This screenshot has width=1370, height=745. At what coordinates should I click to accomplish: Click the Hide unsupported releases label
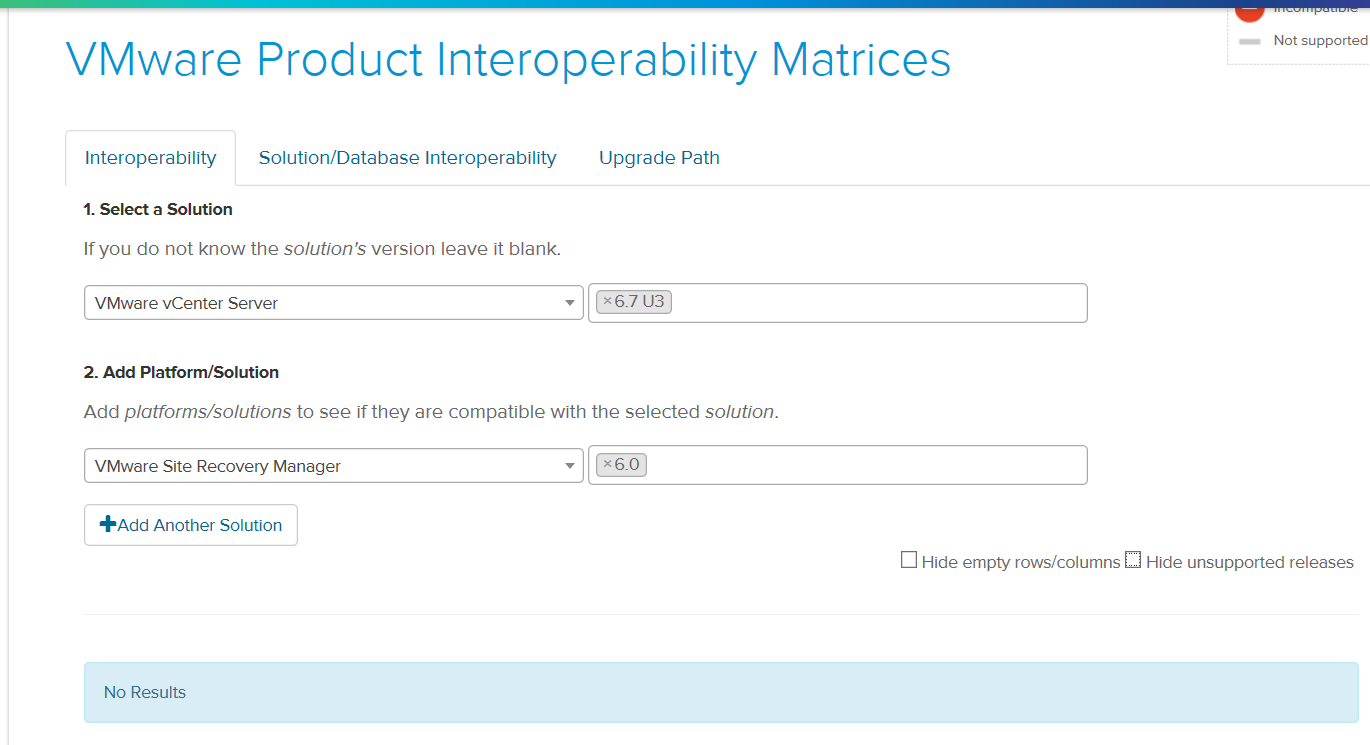1249,562
